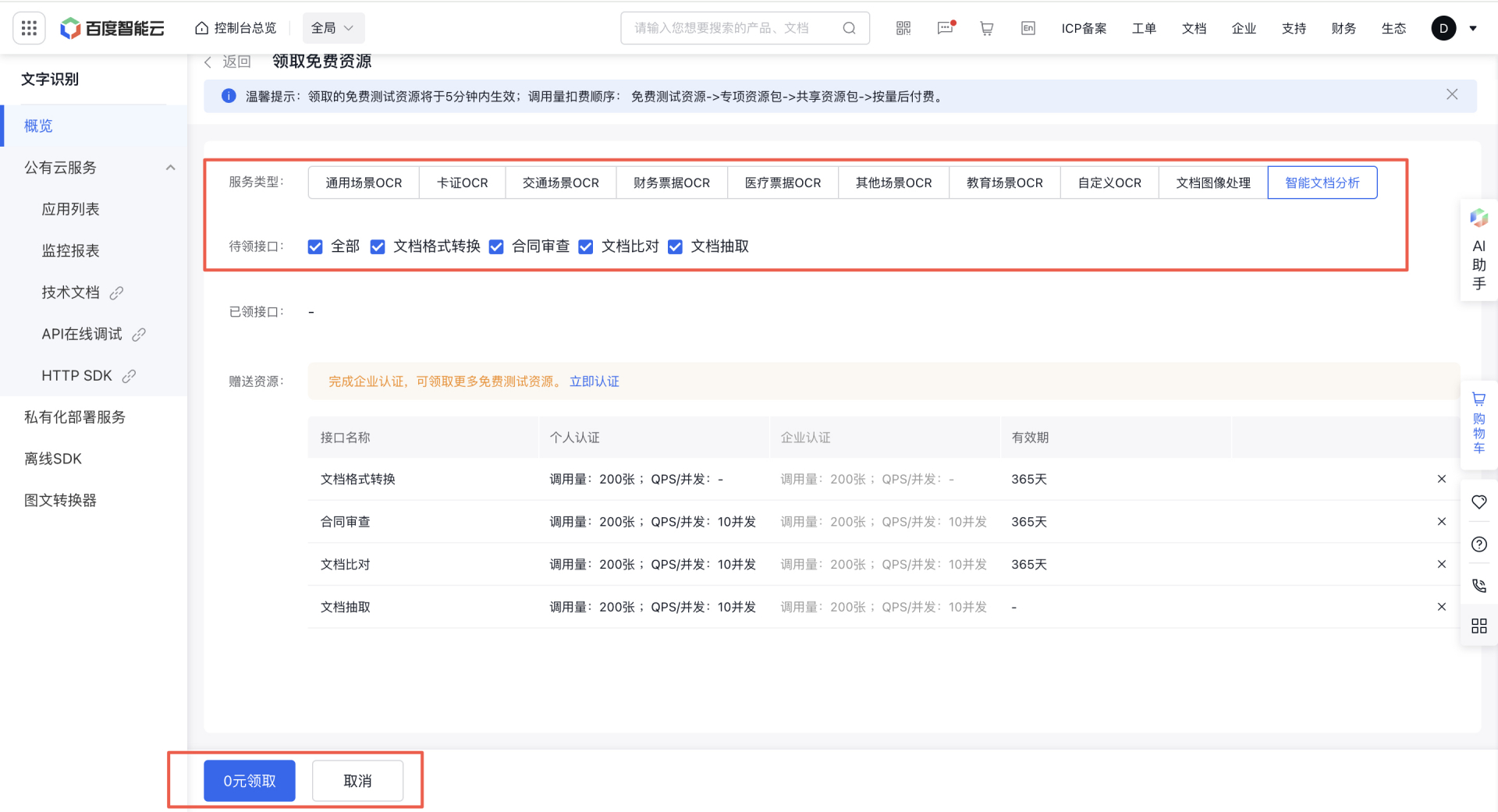1498x812 pixels.
Task: Uncheck the 合同审查 checkbox
Action: pyautogui.click(x=496, y=247)
